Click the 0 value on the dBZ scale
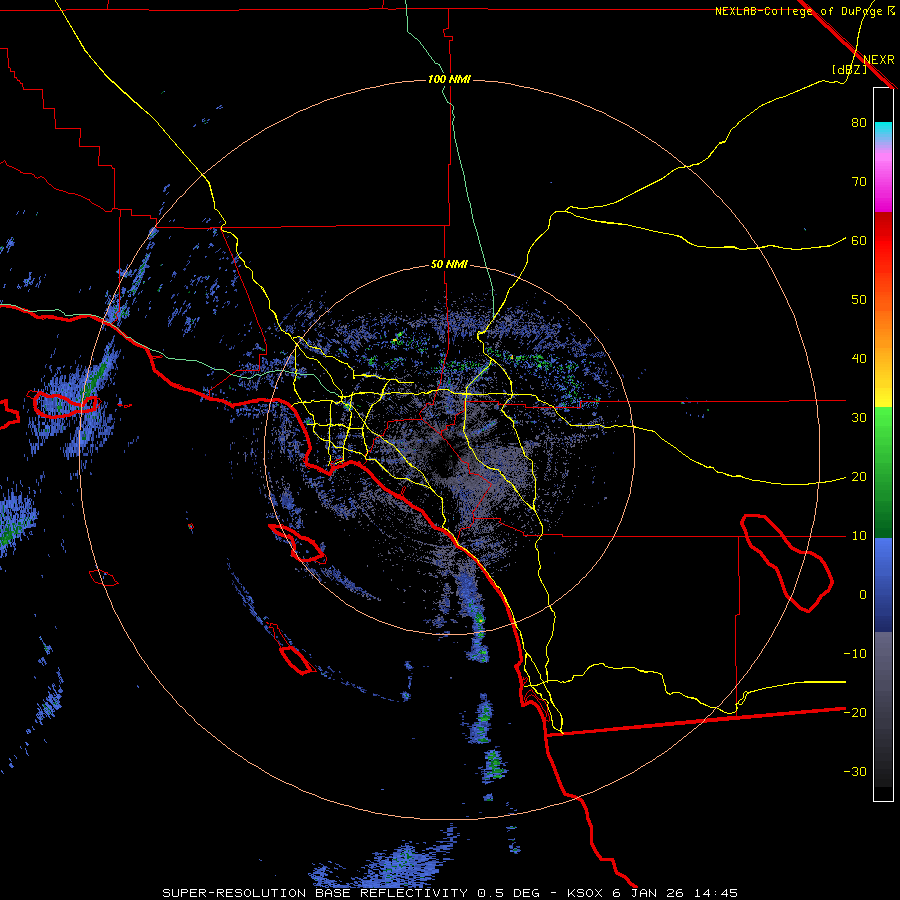 [863, 595]
